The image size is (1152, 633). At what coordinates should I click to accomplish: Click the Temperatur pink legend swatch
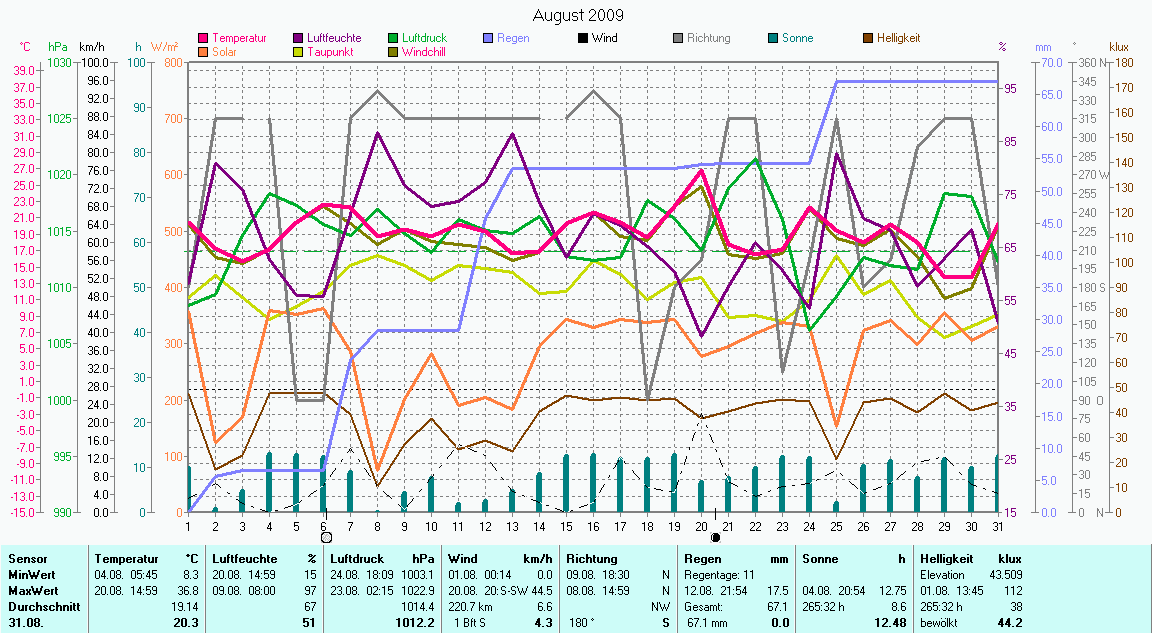204,38
